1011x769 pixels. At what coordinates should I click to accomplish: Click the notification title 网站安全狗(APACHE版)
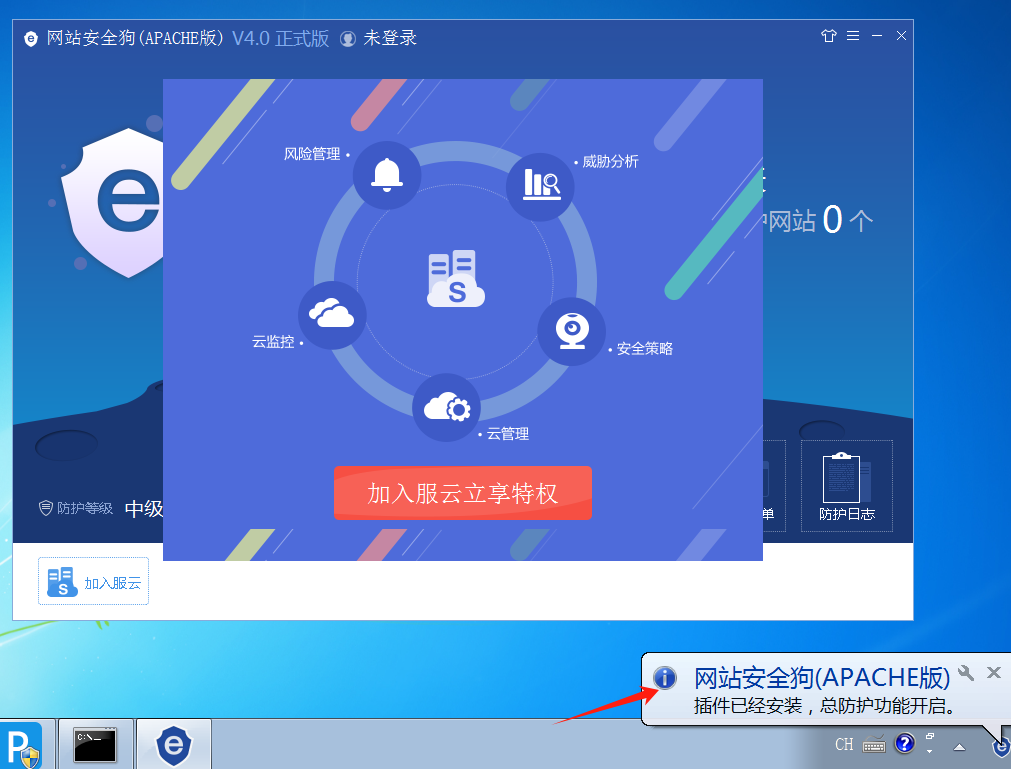point(822,677)
